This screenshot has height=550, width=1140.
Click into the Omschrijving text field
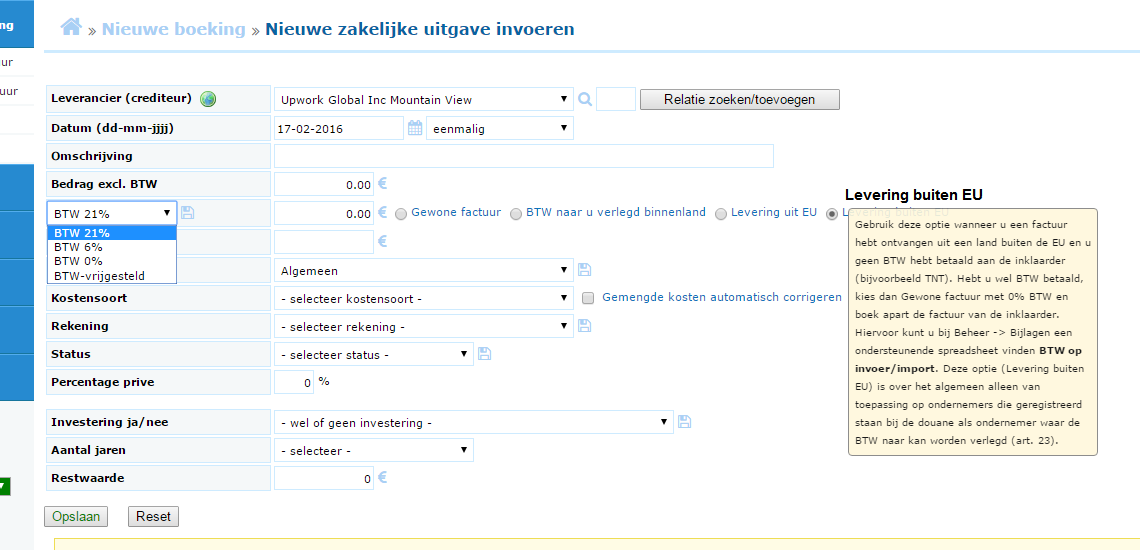(x=523, y=156)
